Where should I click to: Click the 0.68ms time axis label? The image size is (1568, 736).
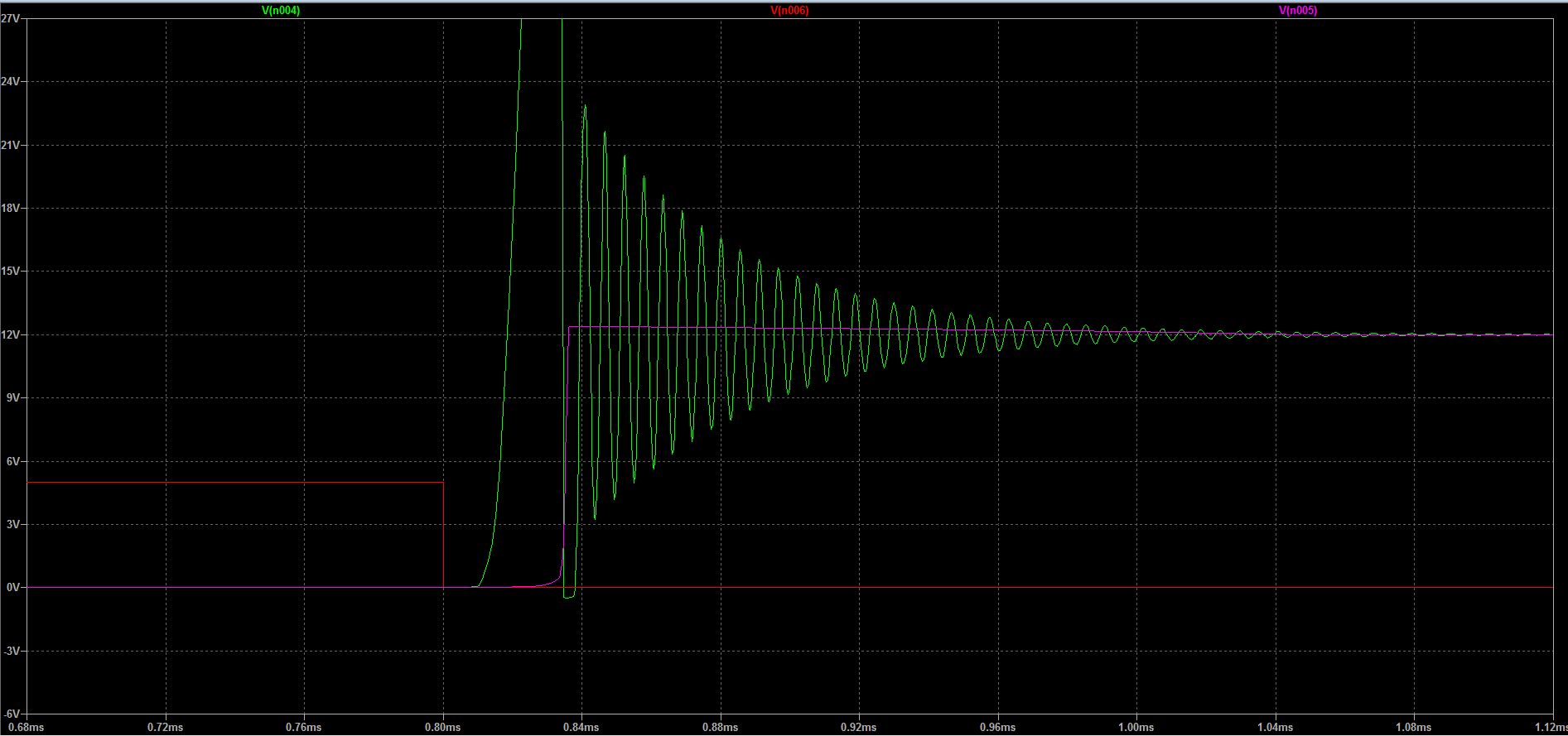[x=27, y=728]
